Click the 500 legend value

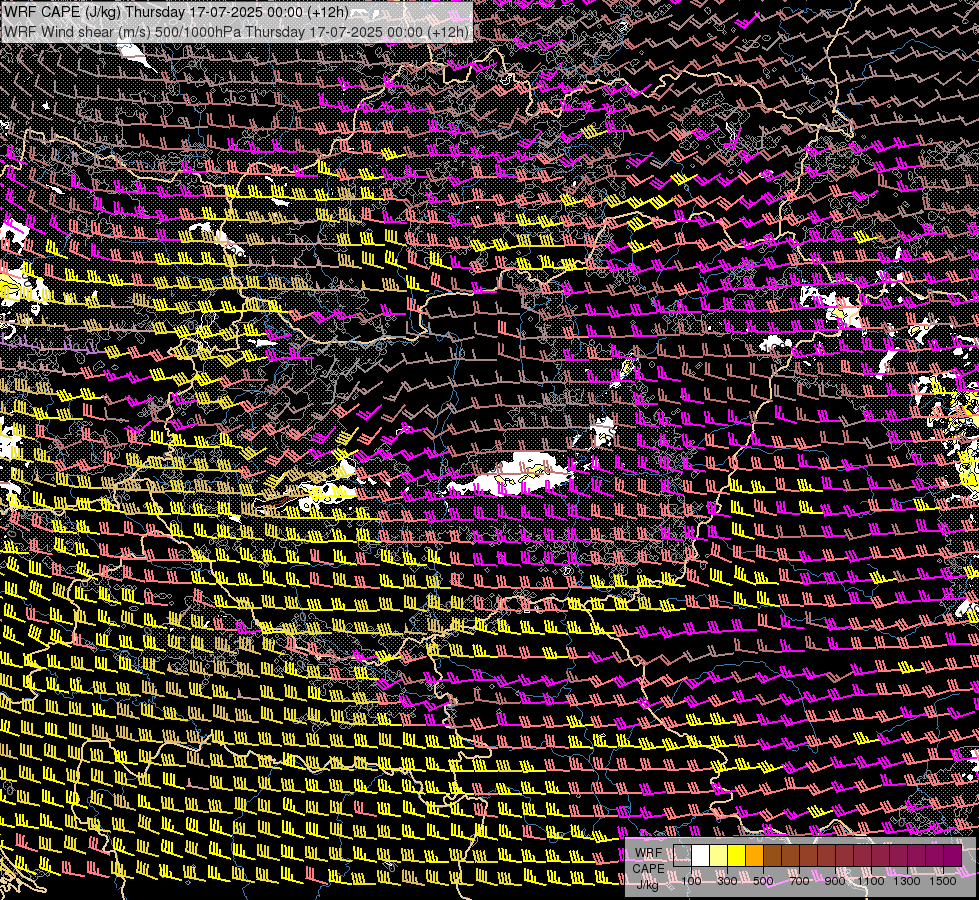(x=763, y=881)
